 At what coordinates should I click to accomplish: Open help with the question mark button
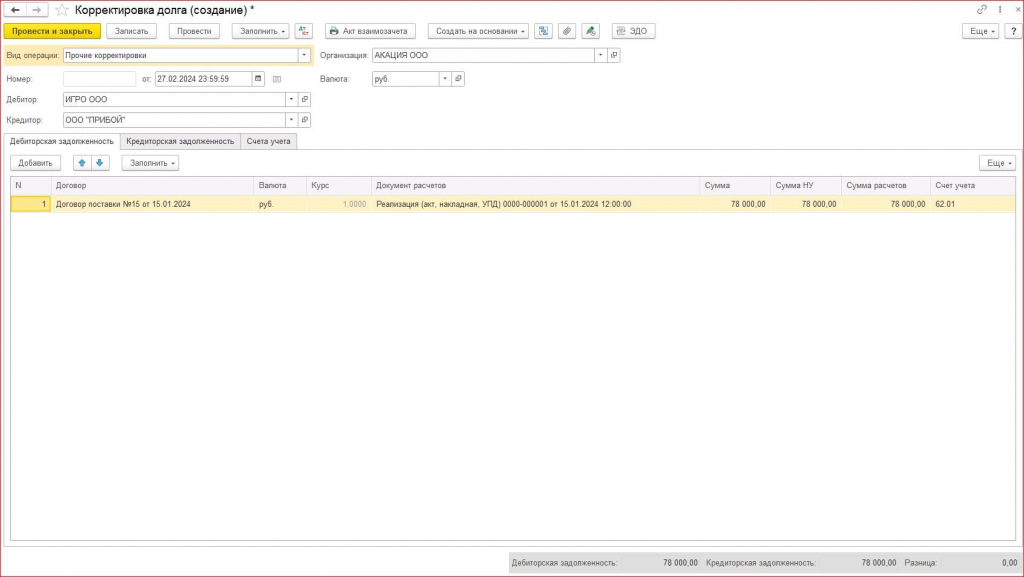point(1014,31)
